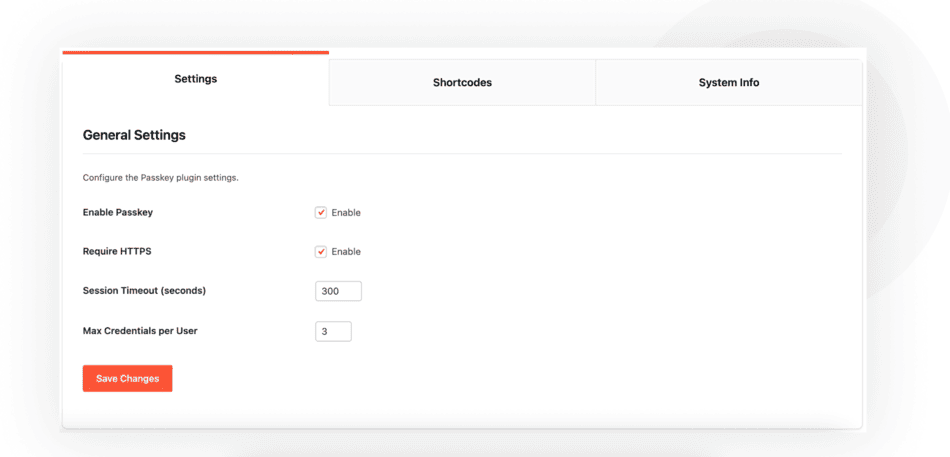This screenshot has width=950, height=457.
Task: Open the System Info tab
Action: 729,82
